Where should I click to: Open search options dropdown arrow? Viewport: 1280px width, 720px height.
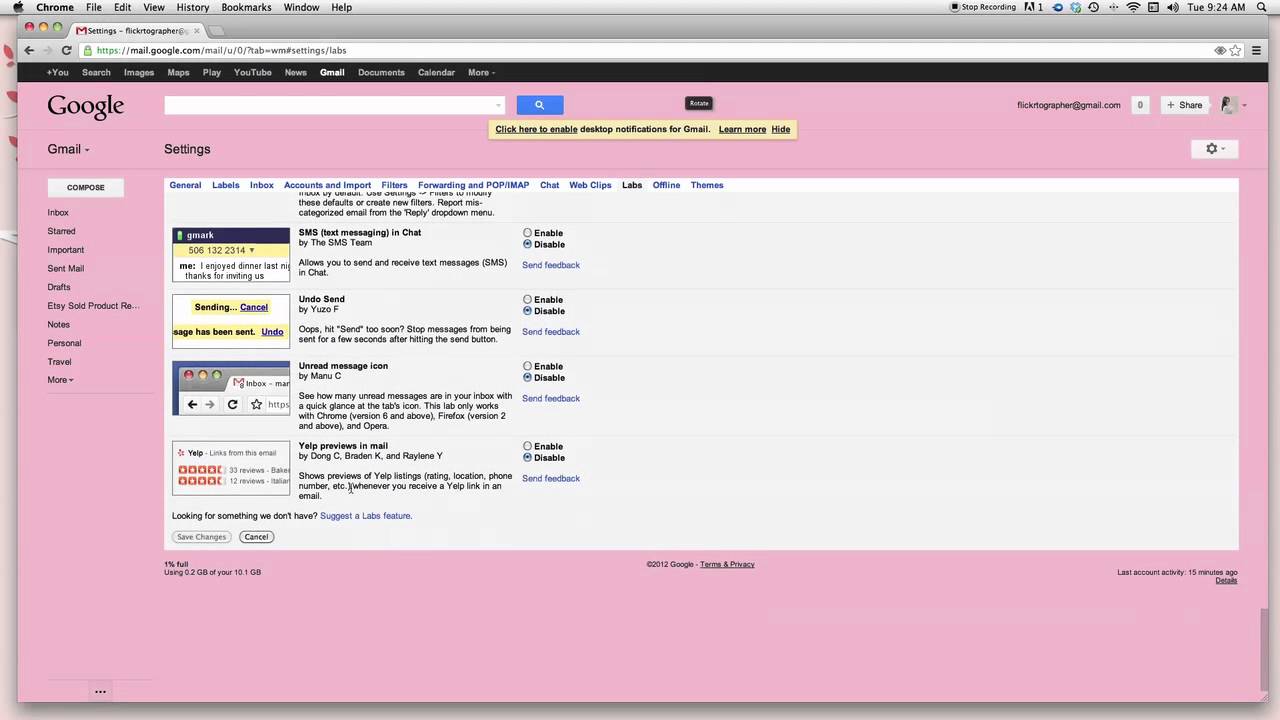(x=498, y=105)
